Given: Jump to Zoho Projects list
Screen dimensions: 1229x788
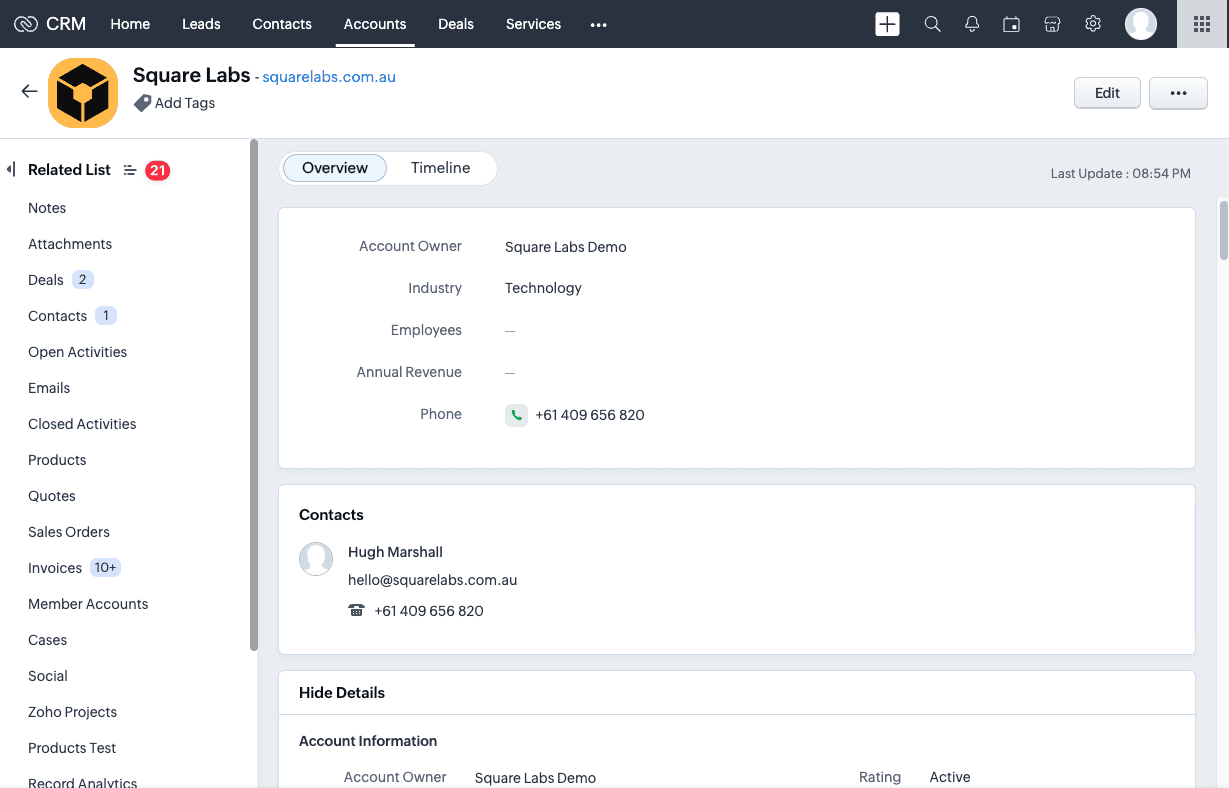Looking at the screenshot, I should coord(72,712).
